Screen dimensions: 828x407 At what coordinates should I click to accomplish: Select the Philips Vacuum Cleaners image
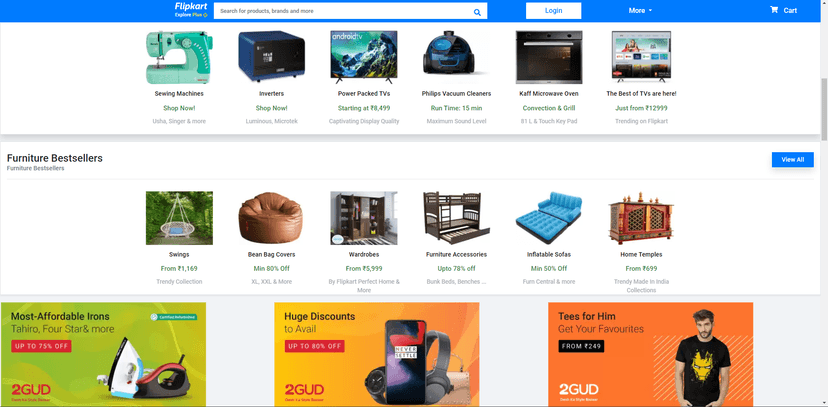pyautogui.click(x=456, y=57)
